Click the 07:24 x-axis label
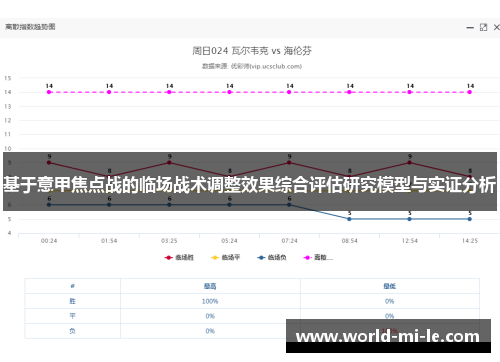 point(289,241)
